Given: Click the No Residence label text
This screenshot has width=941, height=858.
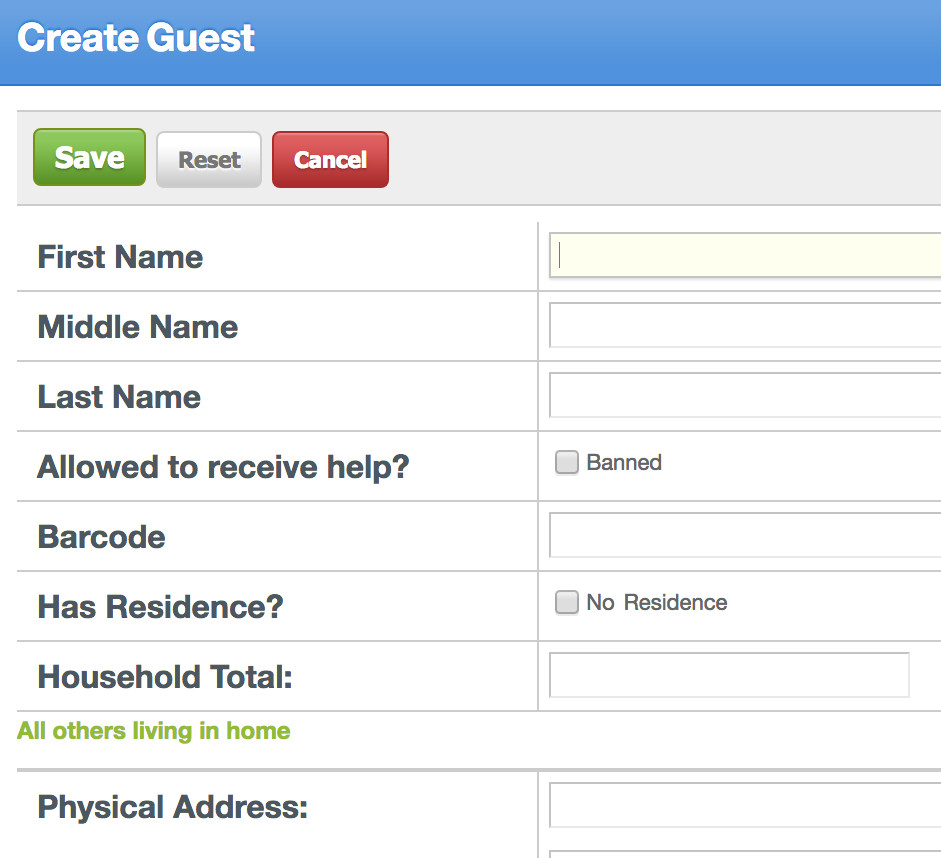Looking at the screenshot, I should coord(657,602).
